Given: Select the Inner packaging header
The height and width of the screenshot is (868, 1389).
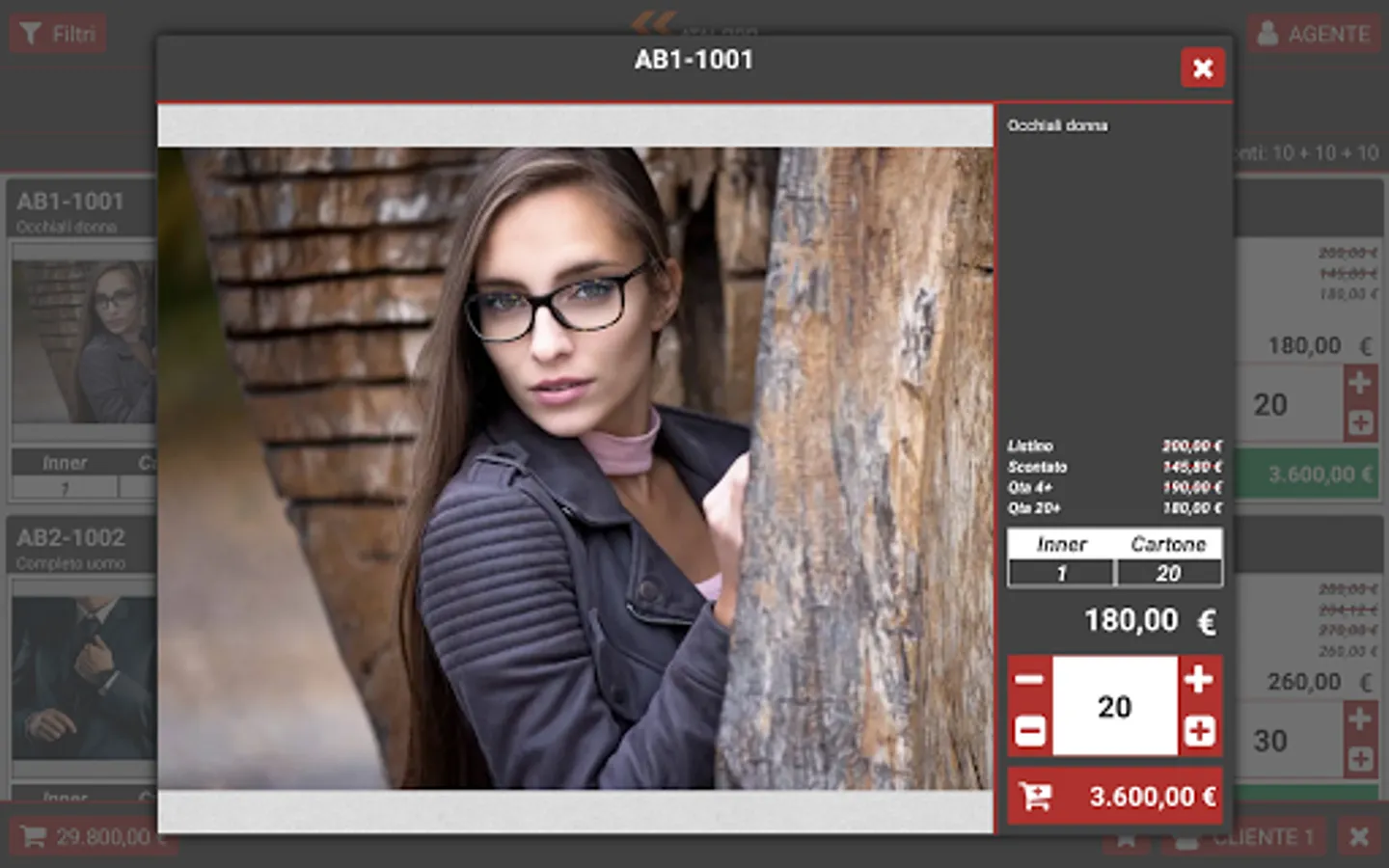Looking at the screenshot, I should pos(1061,544).
